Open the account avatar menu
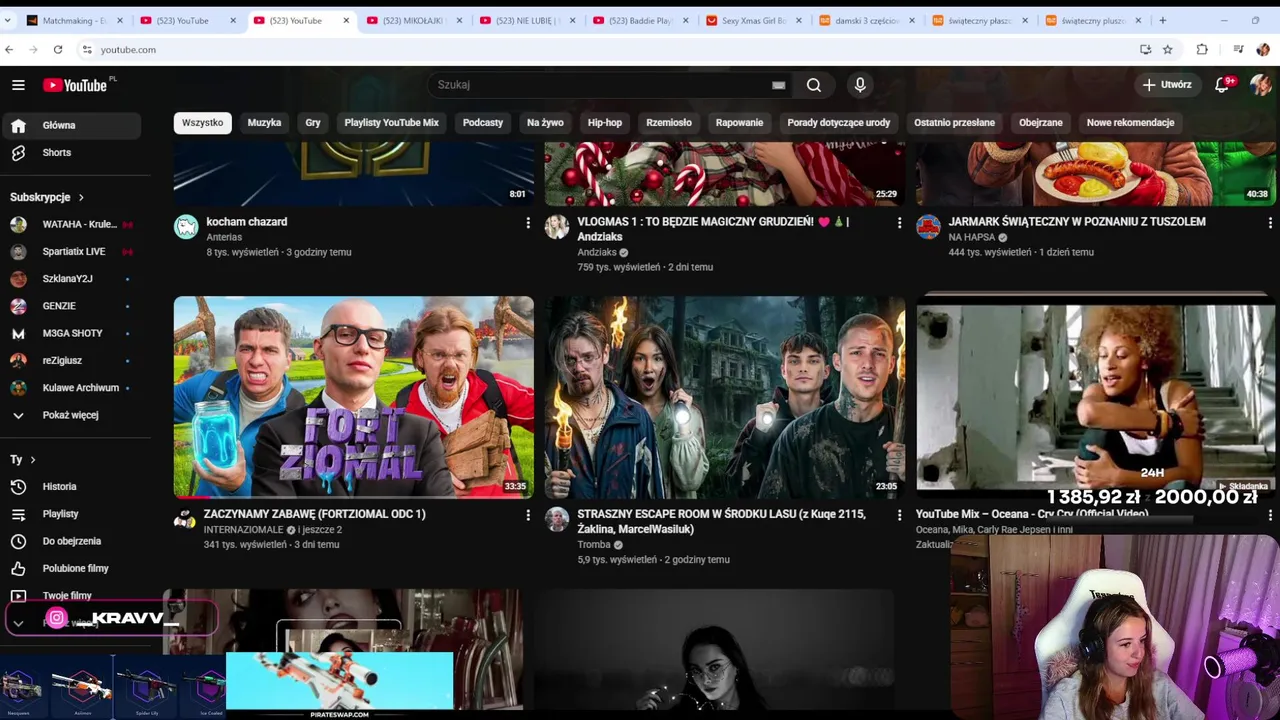This screenshot has height=720, width=1280. pyautogui.click(x=1260, y=85)
